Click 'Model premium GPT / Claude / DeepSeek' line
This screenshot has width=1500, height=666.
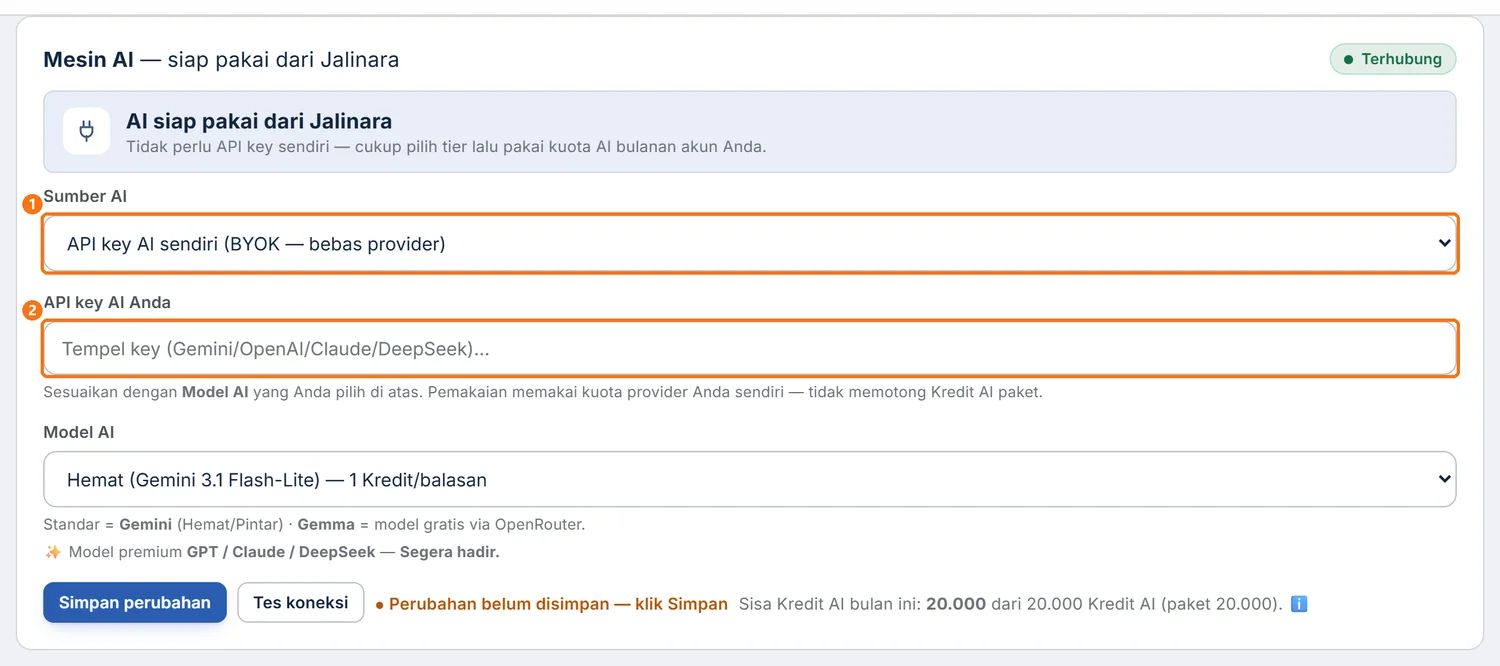coord(284,552)
